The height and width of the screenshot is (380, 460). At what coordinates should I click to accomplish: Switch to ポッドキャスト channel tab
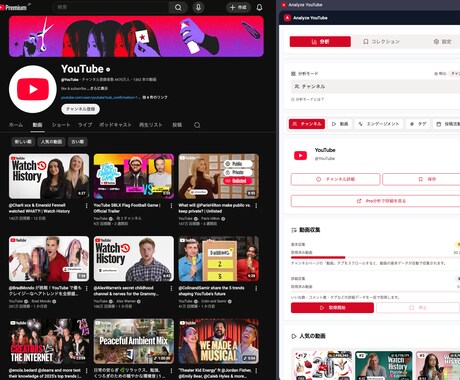[x=115, y=125]
